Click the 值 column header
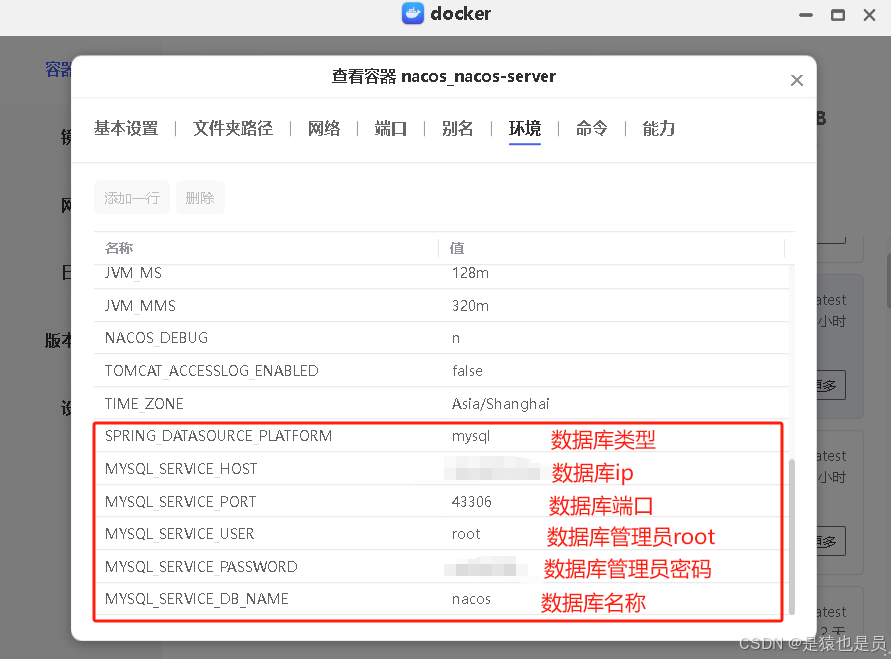Screen dimensions: 891x659 pyautogui.click(x=457, y=248)
